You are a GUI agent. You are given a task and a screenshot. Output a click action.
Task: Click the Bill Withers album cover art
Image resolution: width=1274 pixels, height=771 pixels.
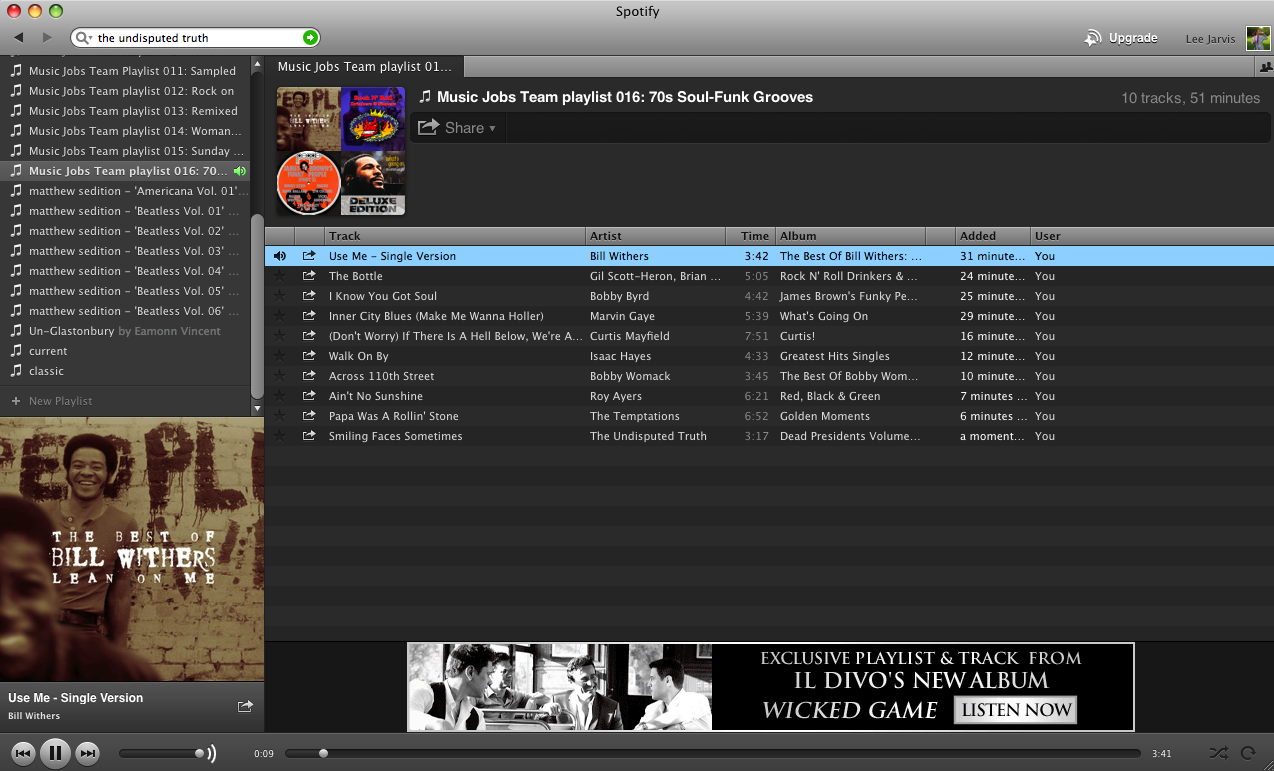click(132, 549)
